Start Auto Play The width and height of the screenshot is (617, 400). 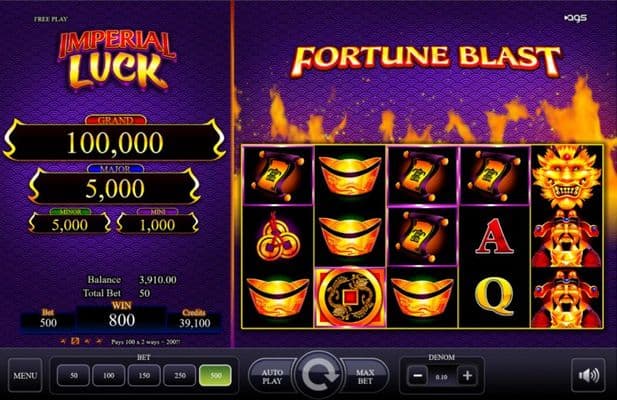pyautogui.click(x=272, y=376)
